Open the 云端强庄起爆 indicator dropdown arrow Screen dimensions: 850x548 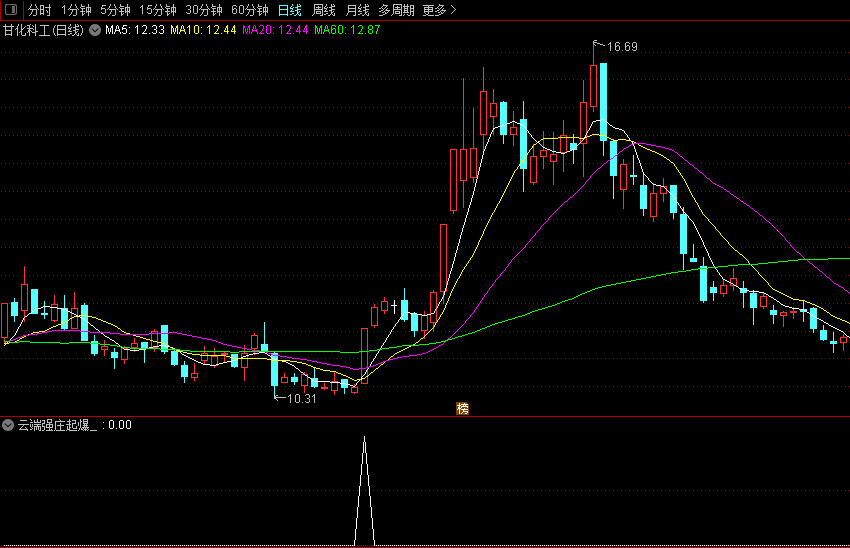[x=9, y=425]
